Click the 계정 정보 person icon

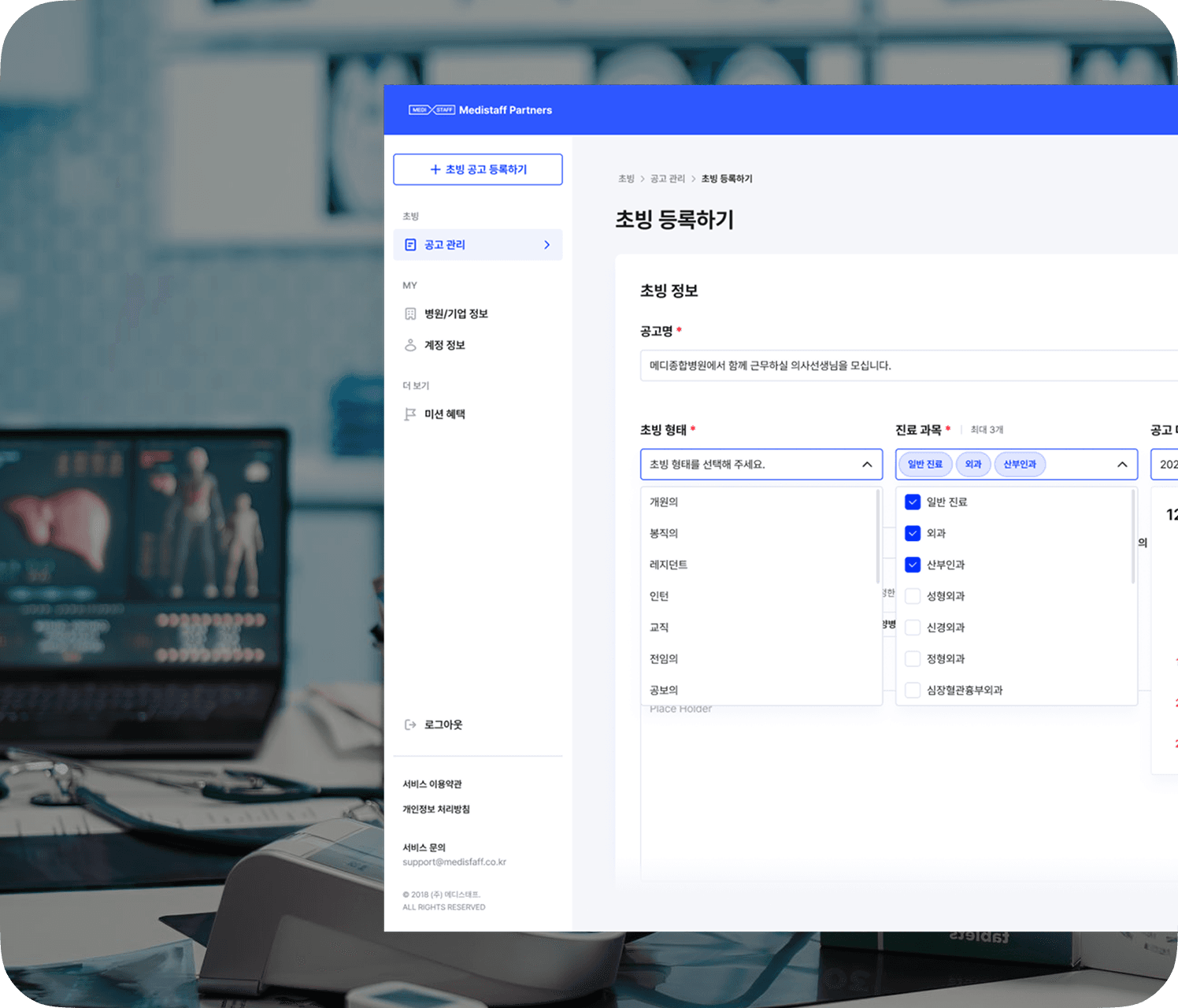click(410, 345)
